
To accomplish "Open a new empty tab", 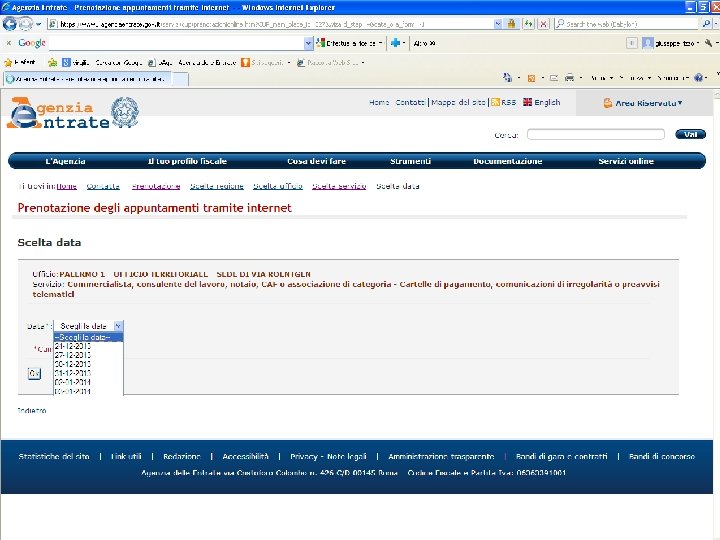I will click(x=182, y=79).
